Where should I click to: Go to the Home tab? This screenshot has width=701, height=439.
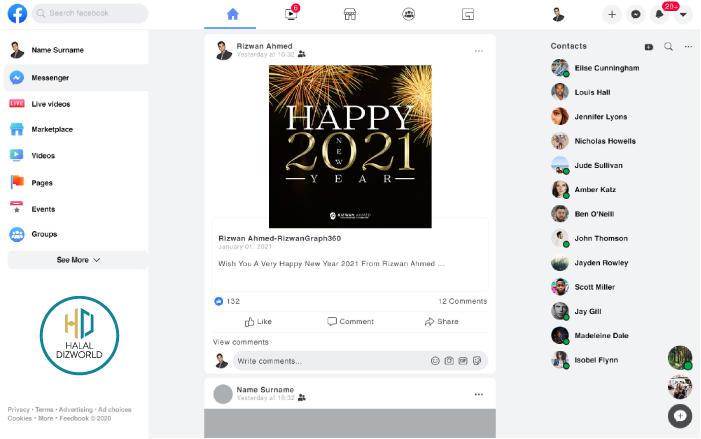[233, 14]
